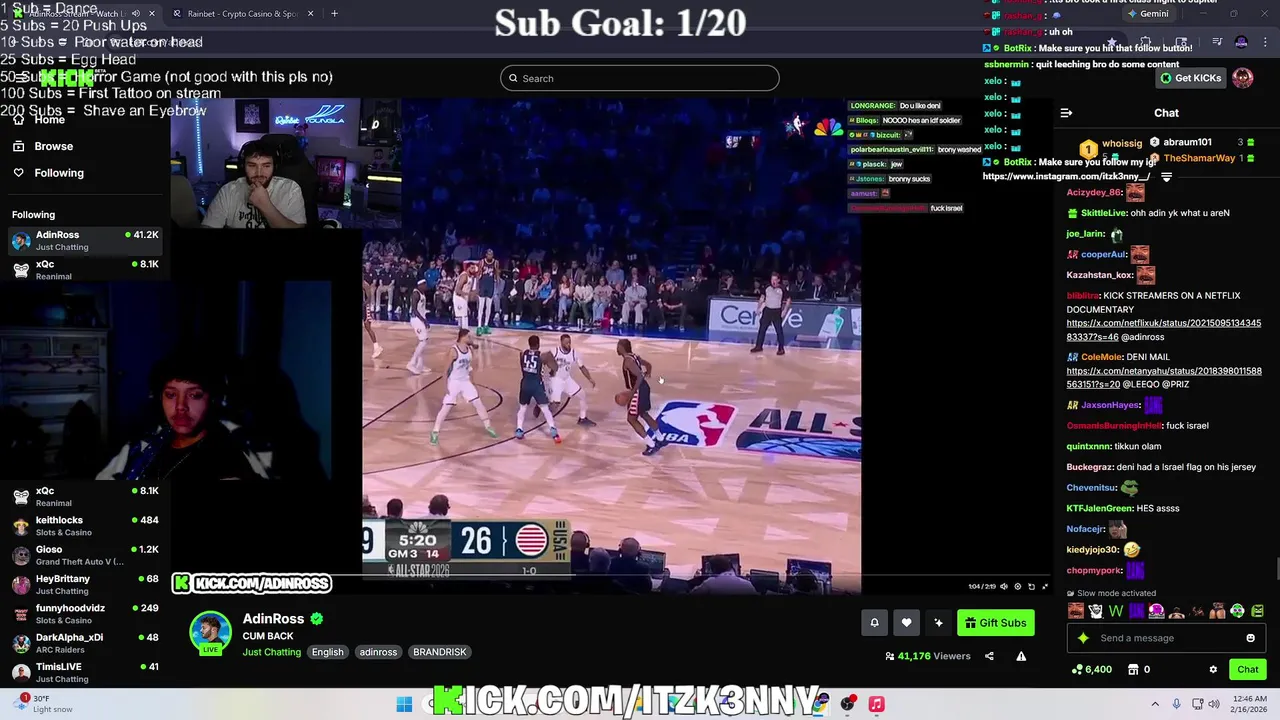Open the Following page in sidebar
The width and height of the screenshot is (1280, 720).
pyautogui.click(x=48, y=173)
